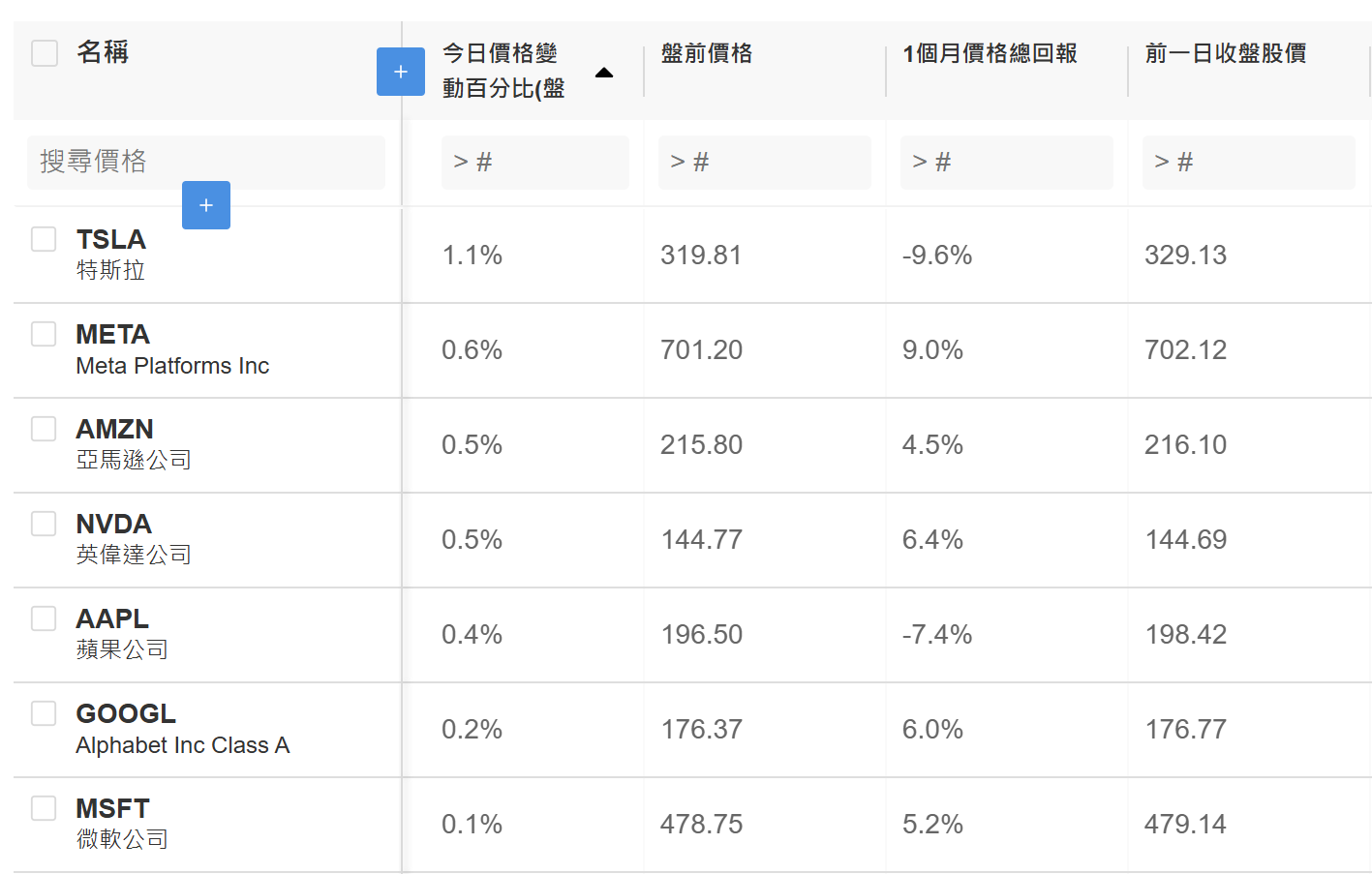Image resolution: width=1372 pixels, height=874 pixels.
Task: Click the blue plus button beside 名稱 header
Action: (x=401, y=72)
